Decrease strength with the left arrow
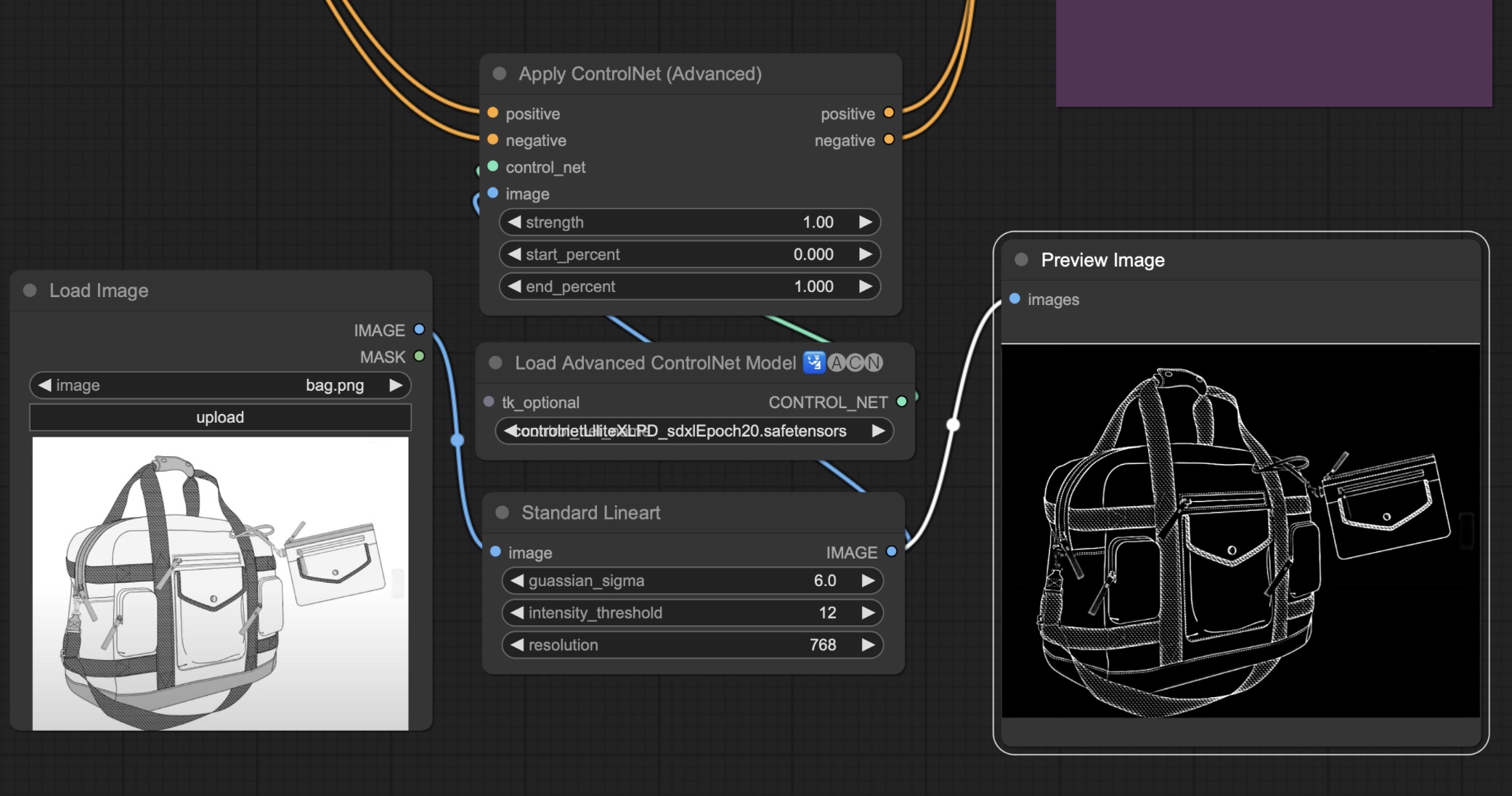 pos(514,222)
